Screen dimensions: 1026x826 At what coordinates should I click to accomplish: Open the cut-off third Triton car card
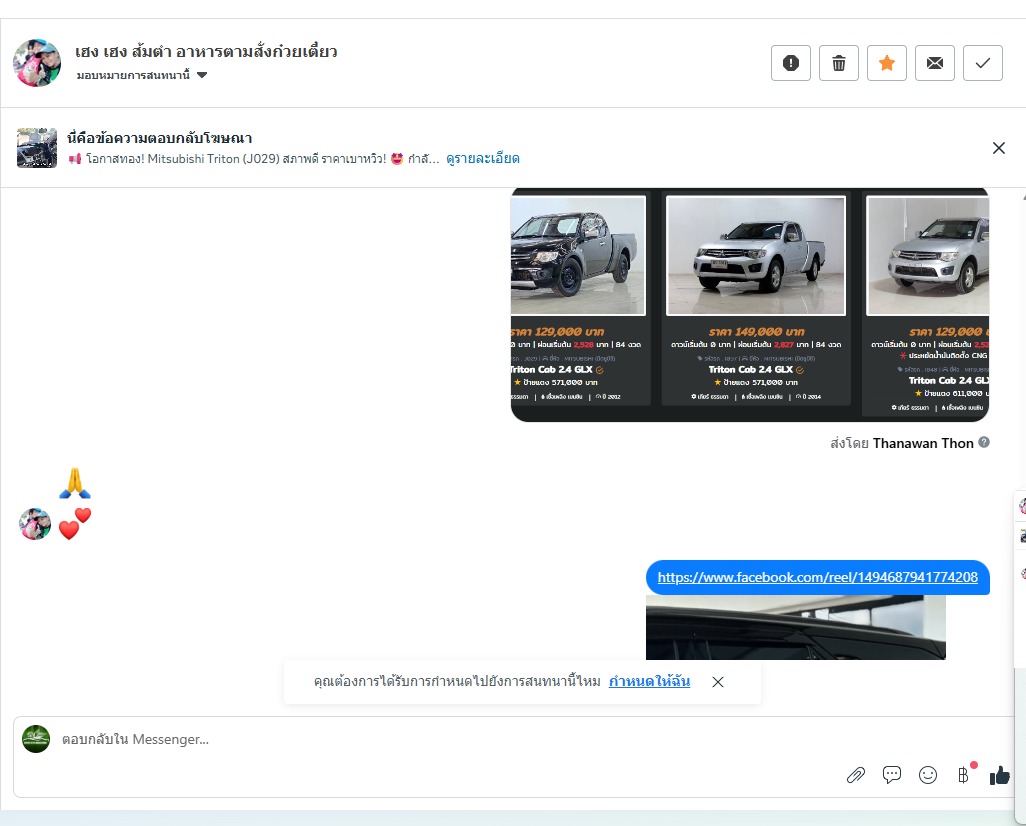coord(925,304)
